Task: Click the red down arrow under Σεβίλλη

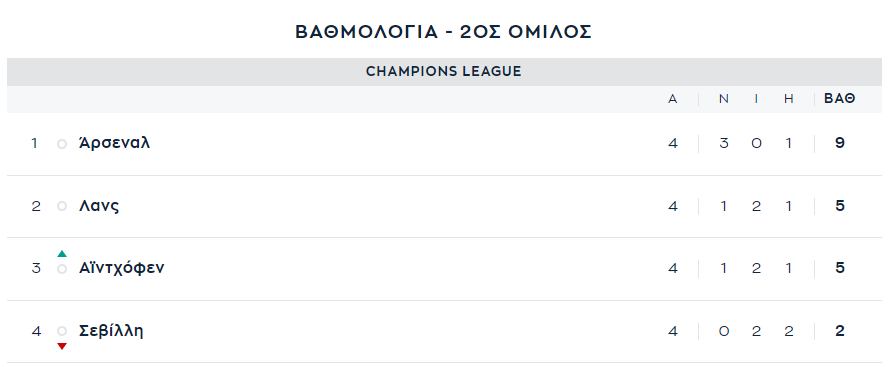Action: (62, 346)
